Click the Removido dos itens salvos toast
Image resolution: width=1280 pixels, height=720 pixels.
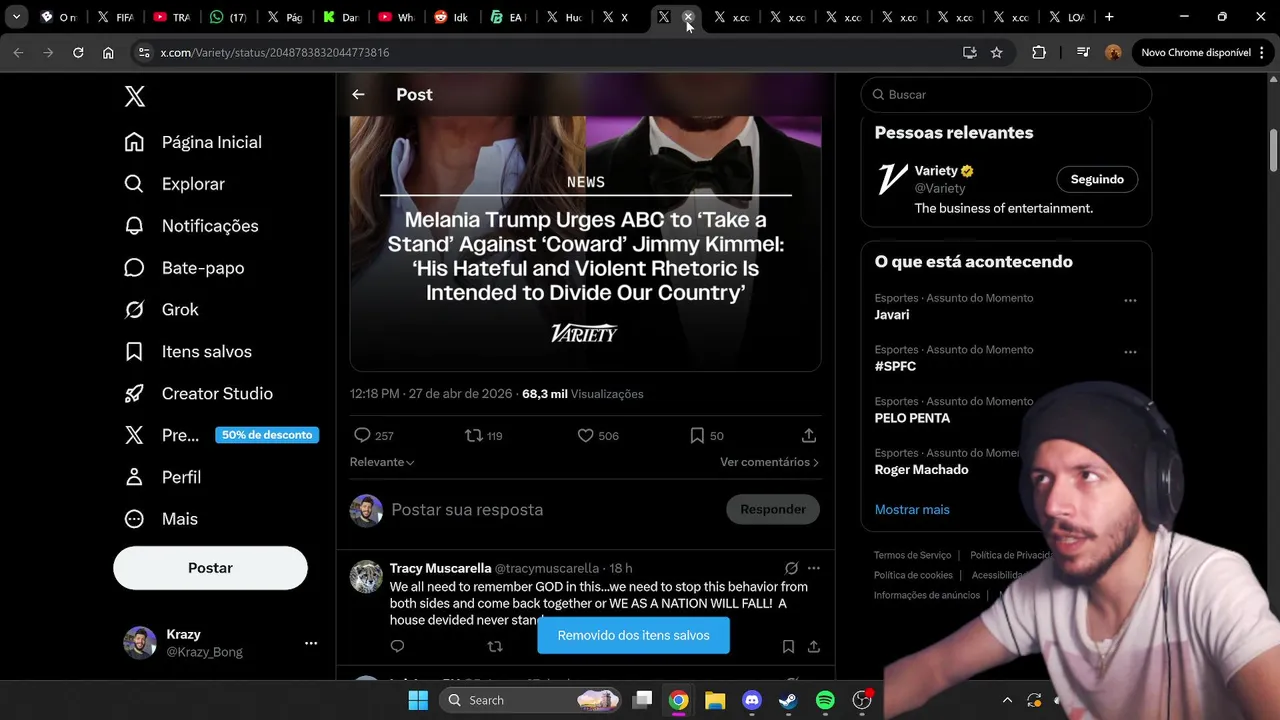pyautogui.click(x=634, y=635)
